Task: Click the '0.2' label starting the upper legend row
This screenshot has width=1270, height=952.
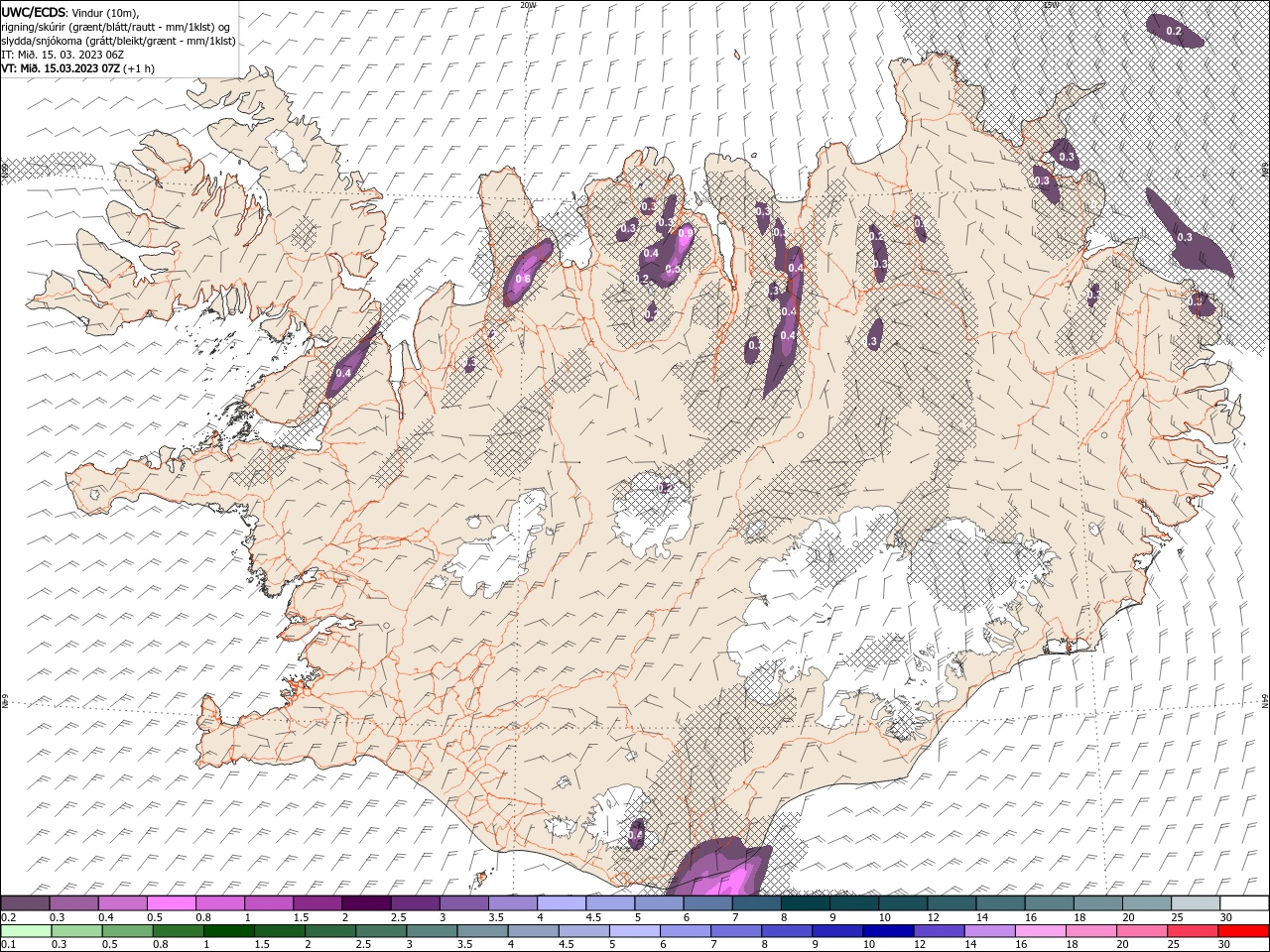Action: click(x=8, y=917)
